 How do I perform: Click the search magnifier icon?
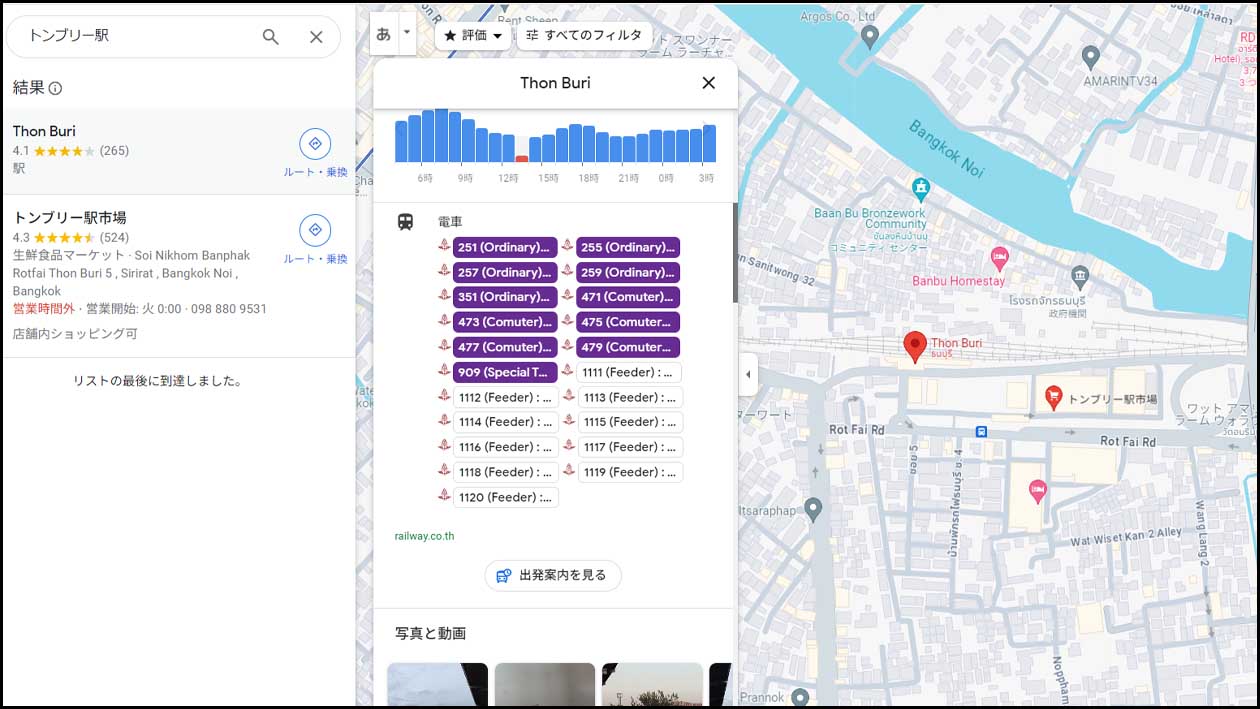270,37
